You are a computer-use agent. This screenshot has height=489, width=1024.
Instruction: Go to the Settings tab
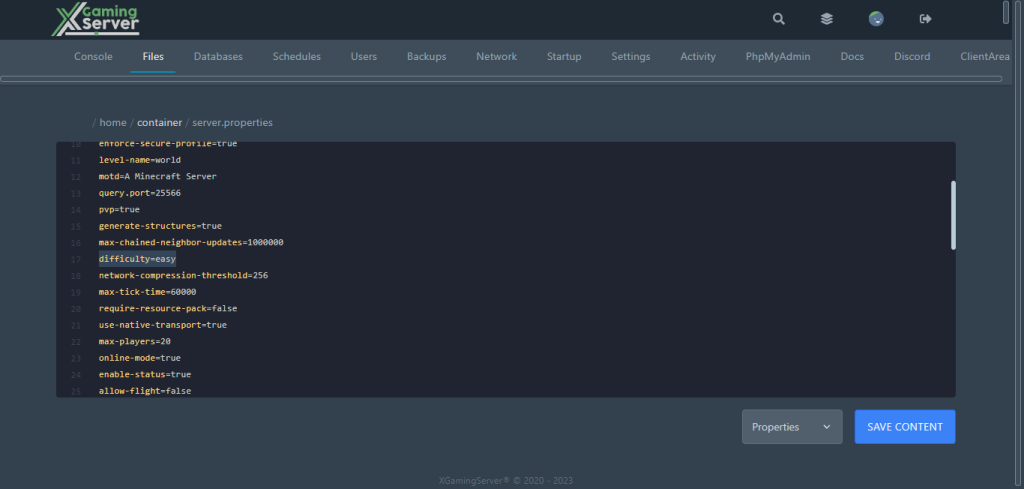[x=631, y=57]
